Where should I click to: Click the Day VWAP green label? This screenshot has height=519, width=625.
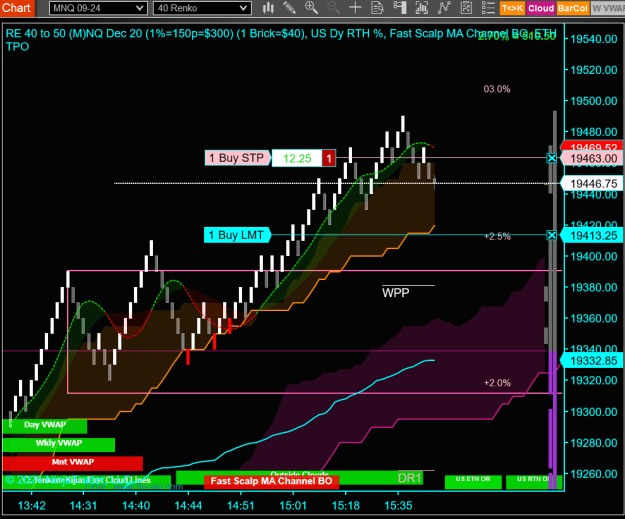click(45, 425)
